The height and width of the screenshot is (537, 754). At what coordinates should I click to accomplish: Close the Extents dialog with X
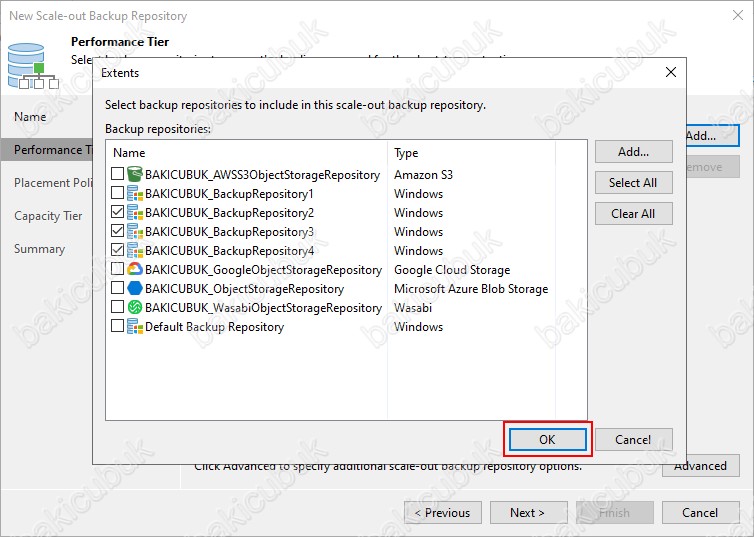pos(671,72)
